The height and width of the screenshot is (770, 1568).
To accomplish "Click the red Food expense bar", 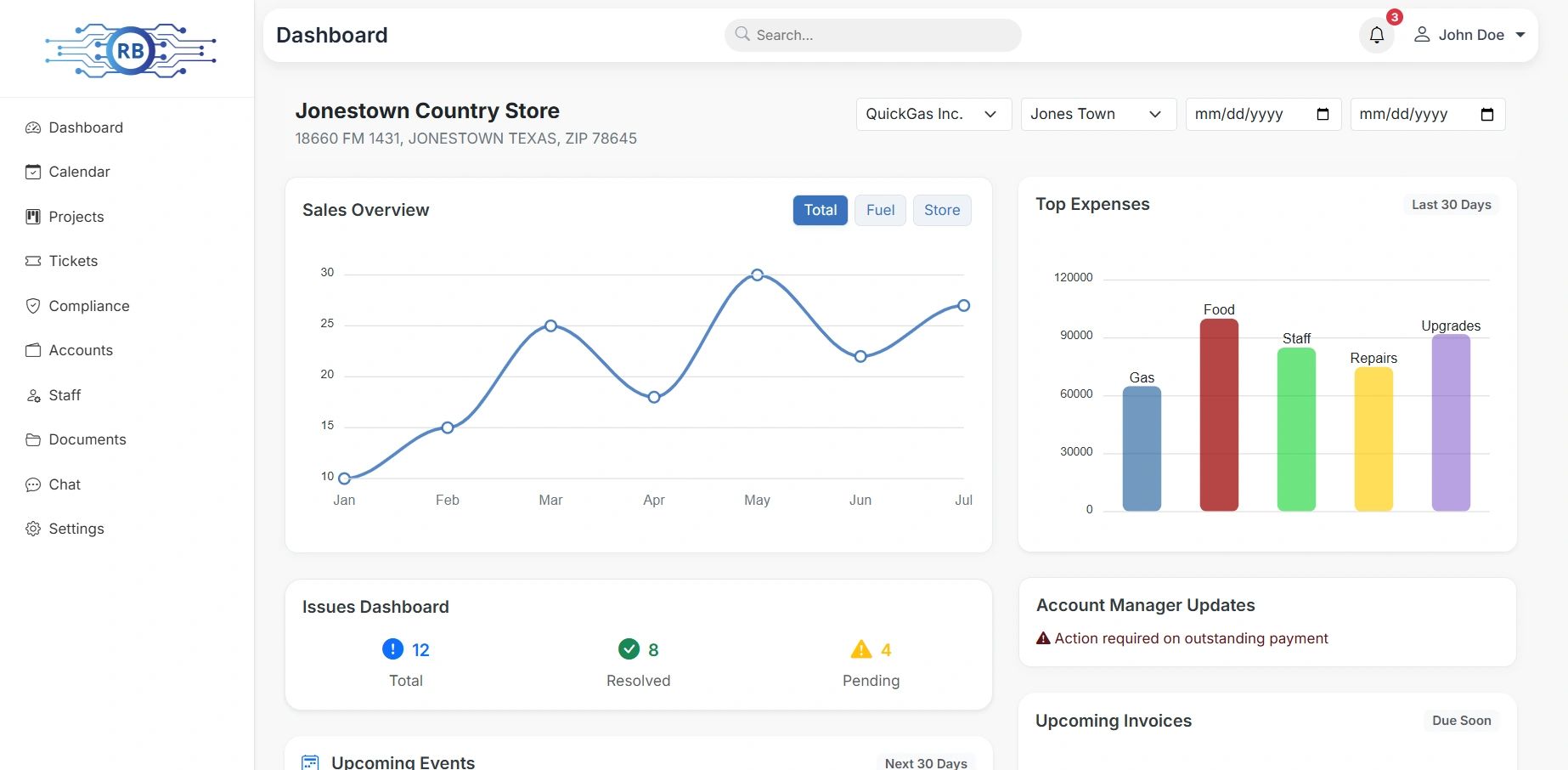I will coord(1218,415).
